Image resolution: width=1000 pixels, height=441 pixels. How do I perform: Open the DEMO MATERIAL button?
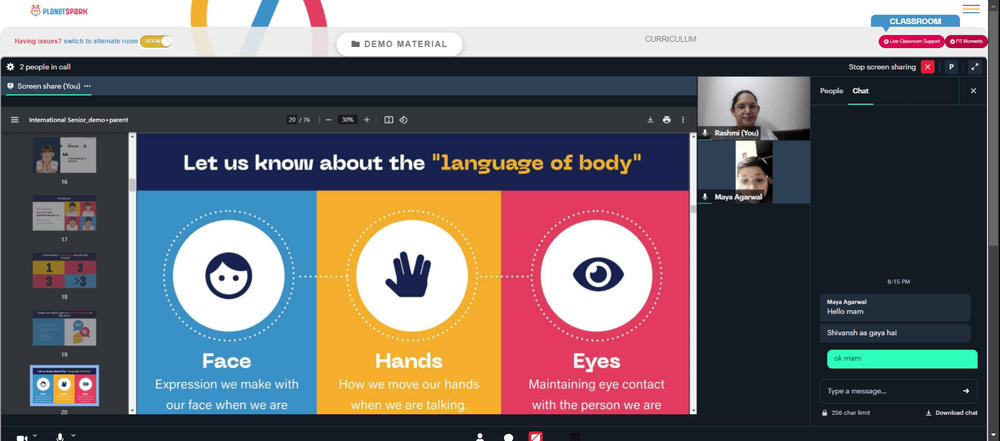click(399, 44)
